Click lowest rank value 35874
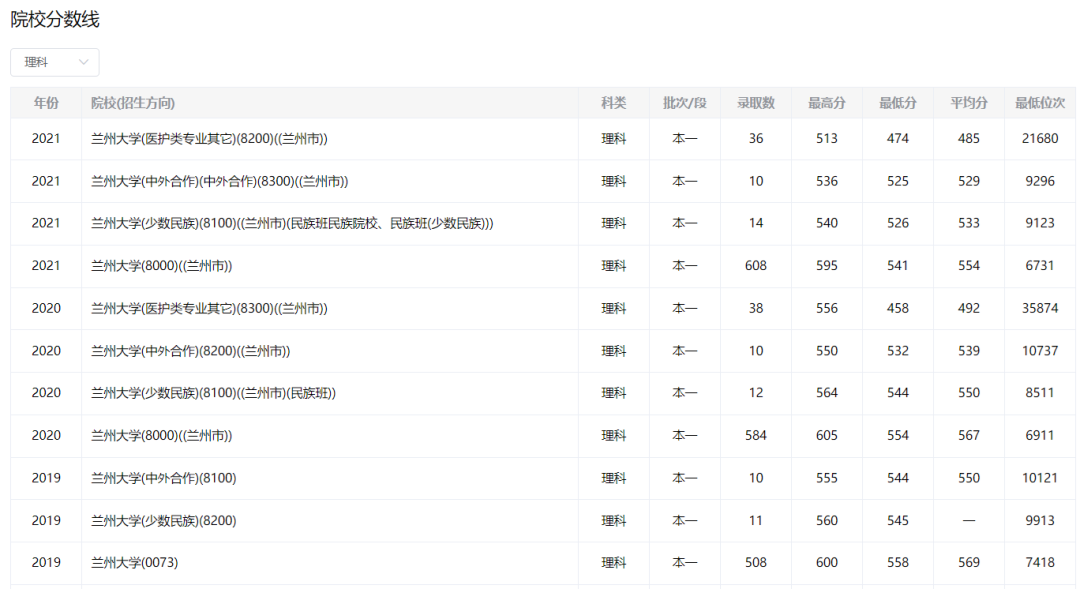The image size is (1080, 589). click(1039, 309)
